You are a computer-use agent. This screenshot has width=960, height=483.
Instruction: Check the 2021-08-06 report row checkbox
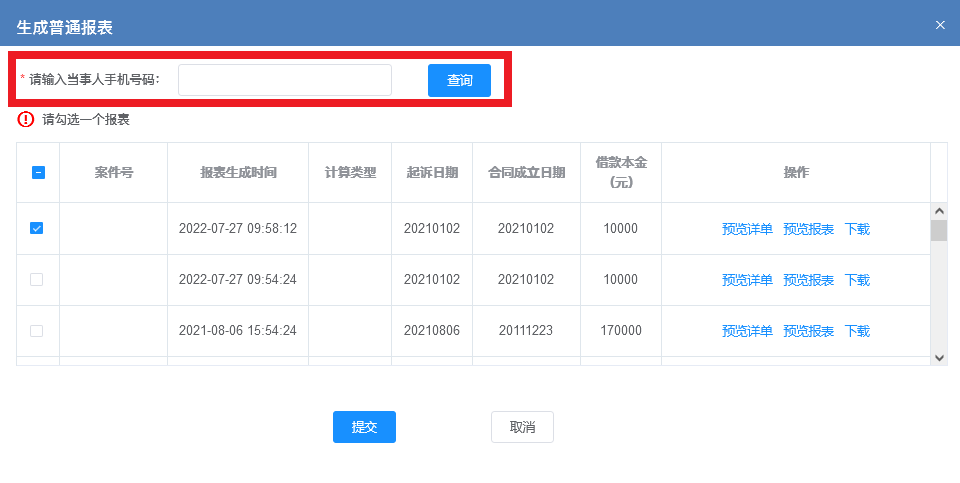click(37, 331)
